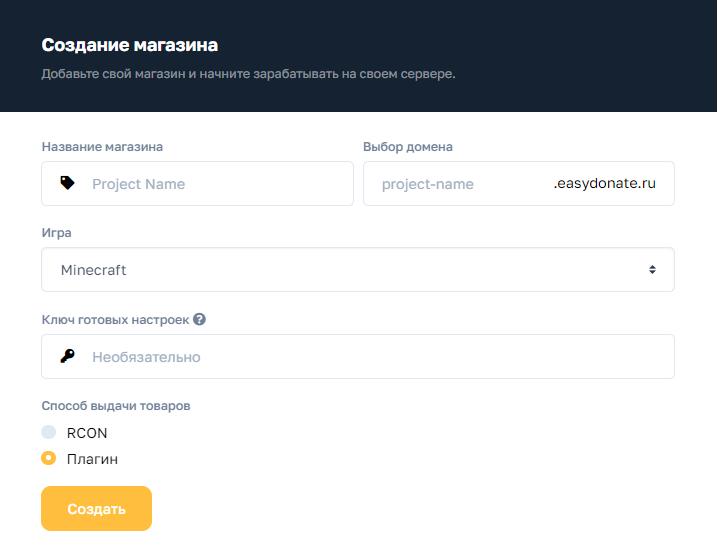Click the Плагин option label text

[92, 459]
